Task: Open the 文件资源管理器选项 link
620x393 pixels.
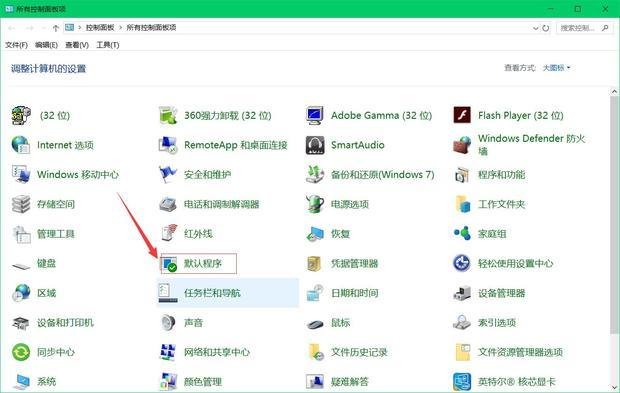Action: [520, 352]
